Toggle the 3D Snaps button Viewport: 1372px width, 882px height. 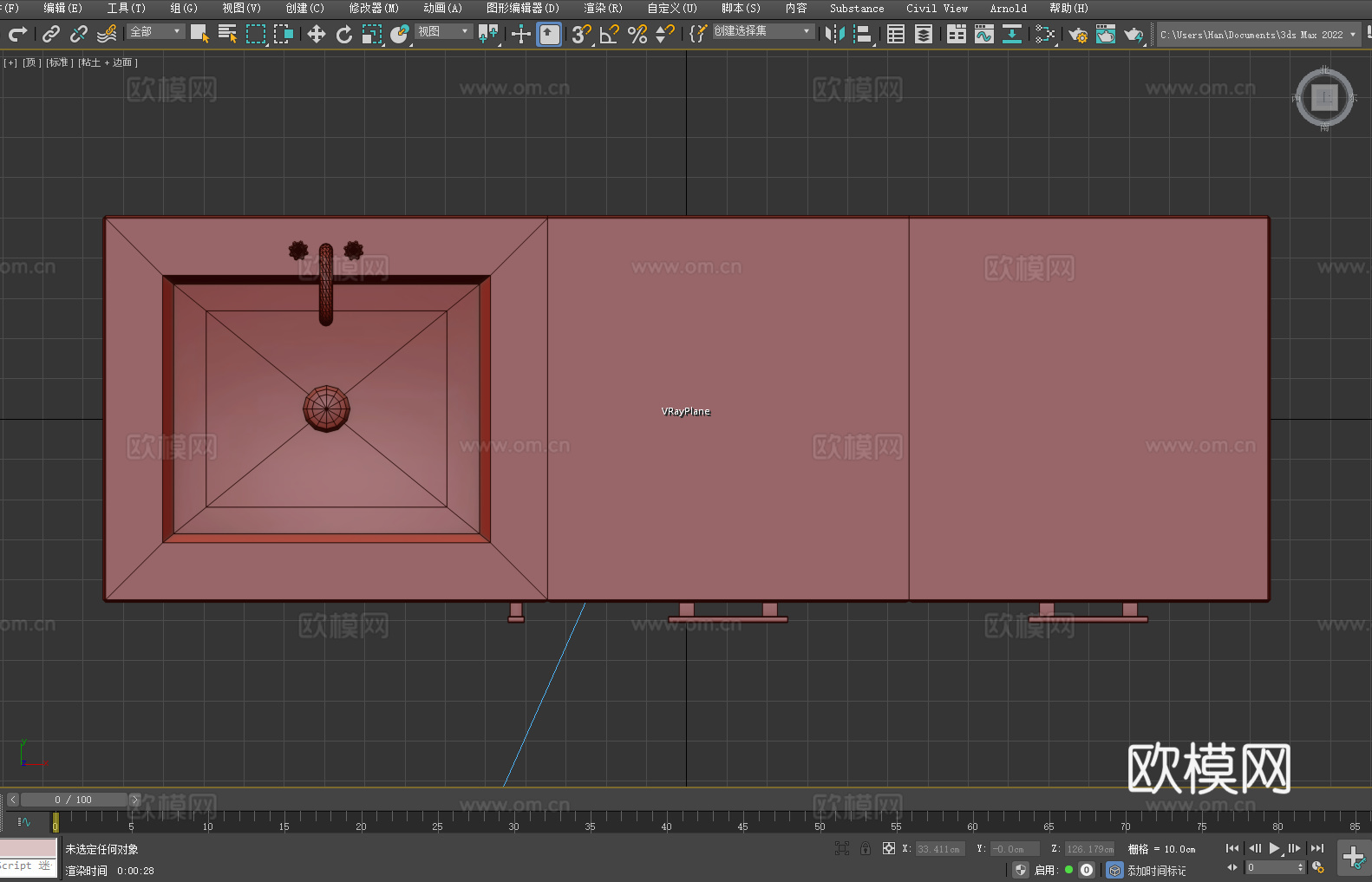[582, 34]
